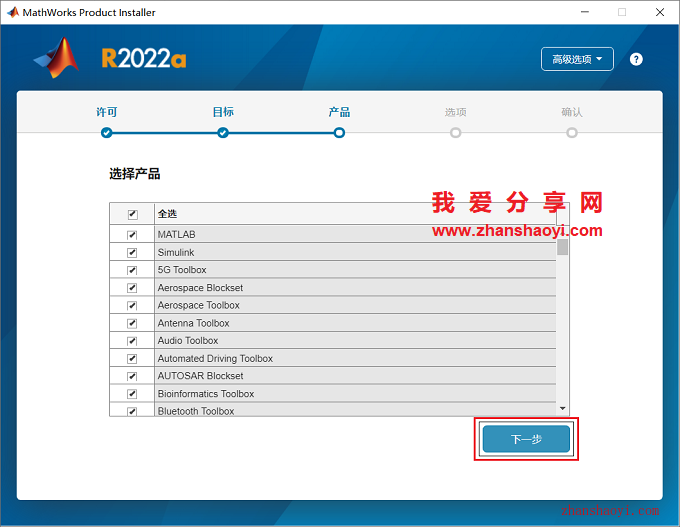Uncheck the AUTOSAR Blockset checkbox
This screenshot has height=527, width=680.
132,376
